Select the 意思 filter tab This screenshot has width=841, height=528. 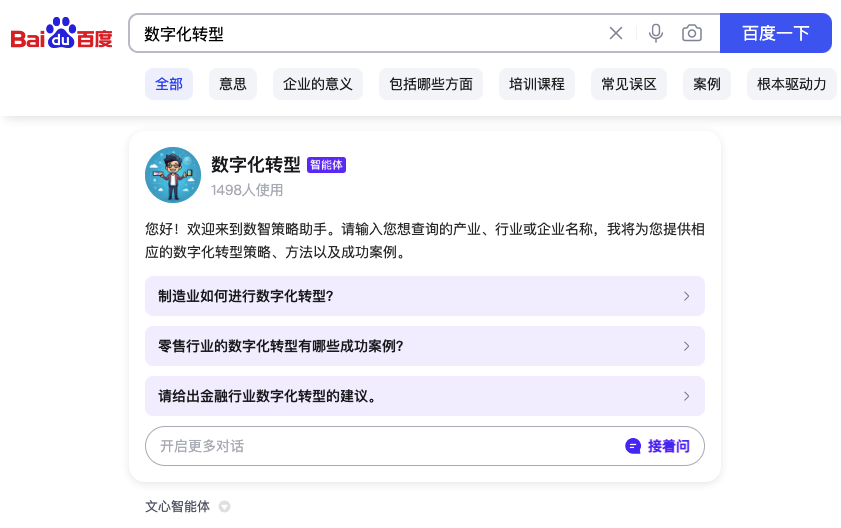coord(233,84)
